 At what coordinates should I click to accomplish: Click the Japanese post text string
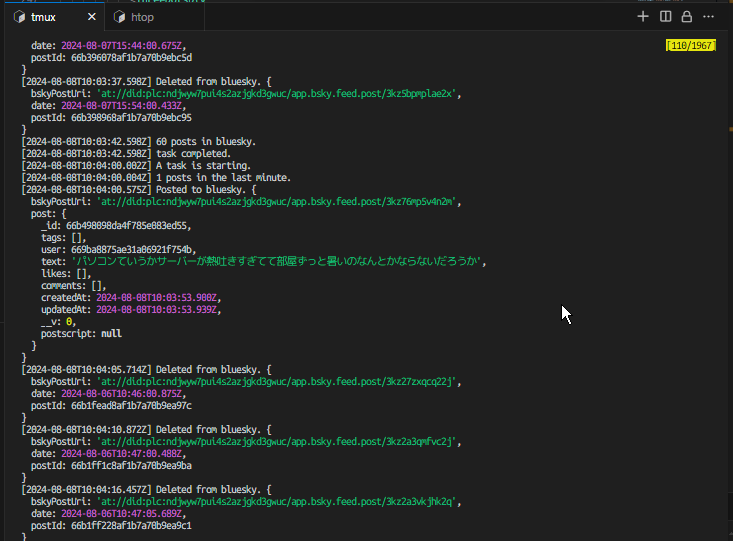click(276, 261)
